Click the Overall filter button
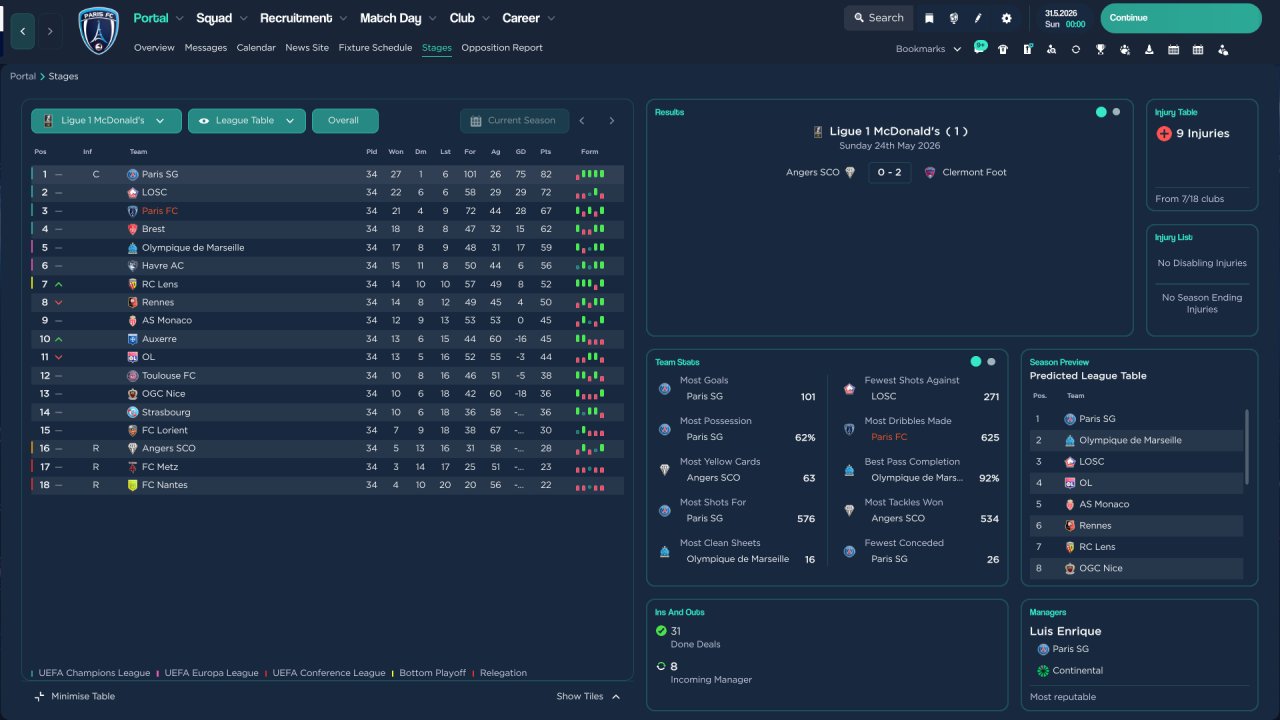This screenshot has width=1280, height=720. [345, 121]
